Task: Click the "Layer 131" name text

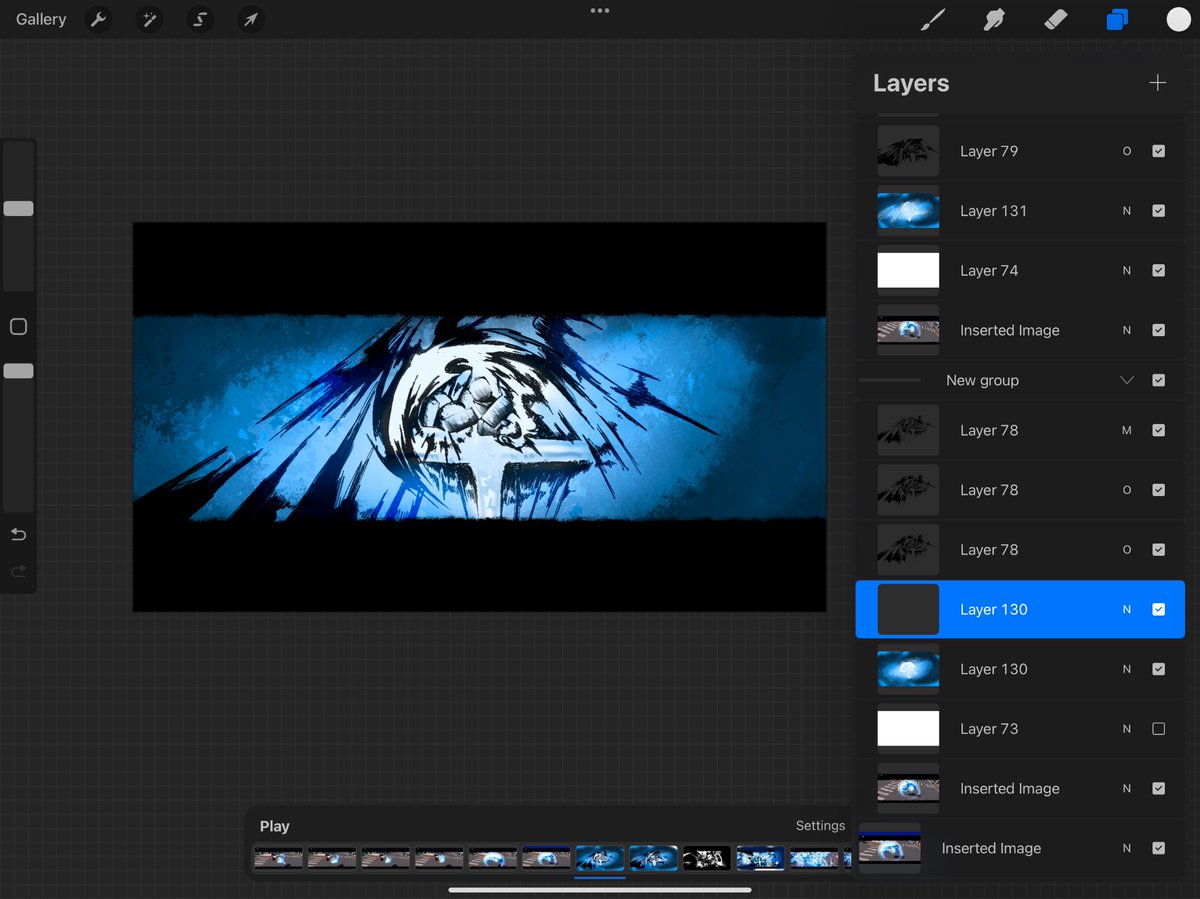Action: (x=993, y=211)
